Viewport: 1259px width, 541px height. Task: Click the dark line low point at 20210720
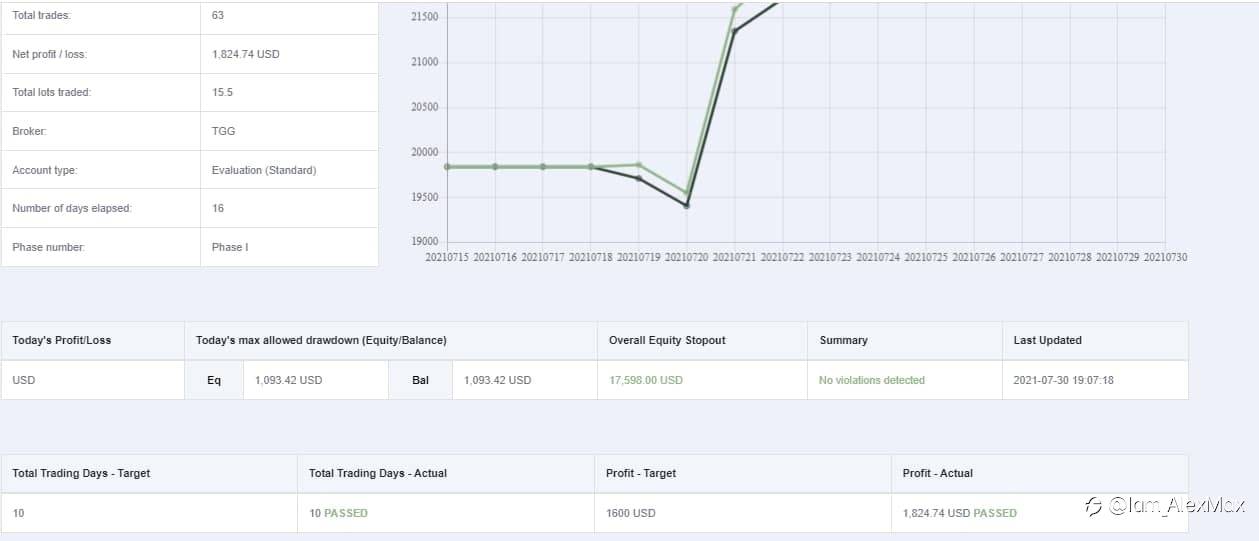point(686,205)
